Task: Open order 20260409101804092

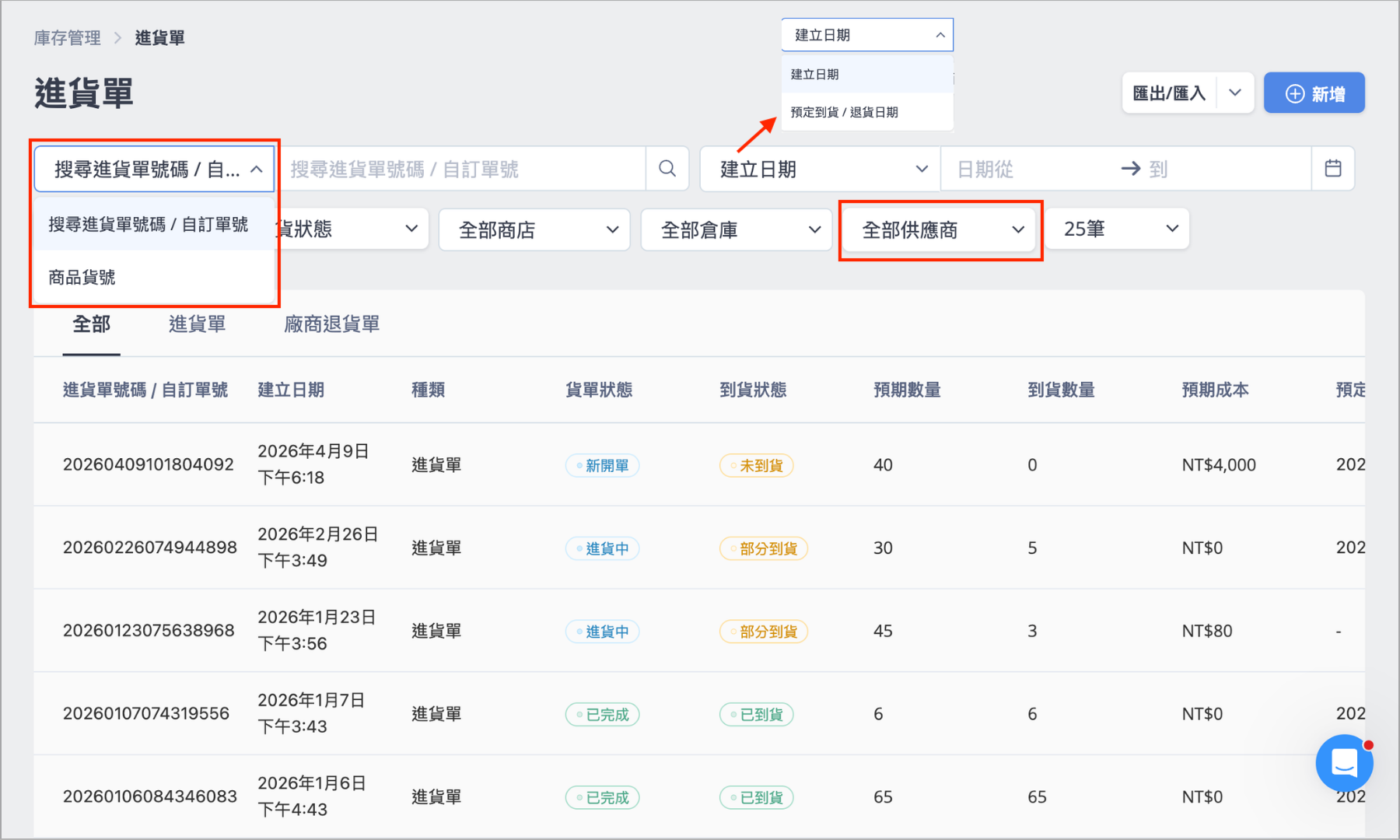Action: (x=148, y=464)
